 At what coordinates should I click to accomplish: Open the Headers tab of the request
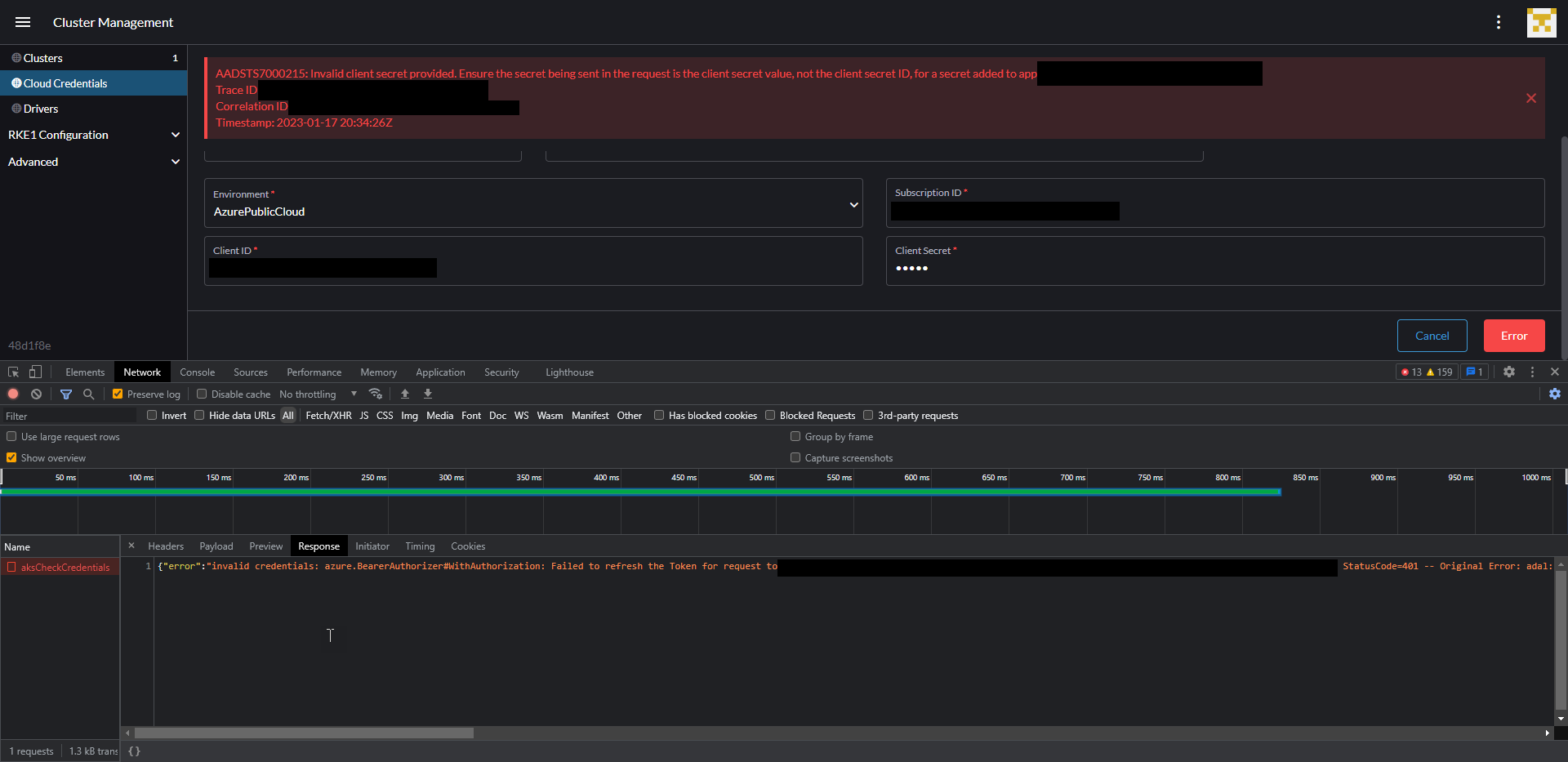pyautogui.click(x=166, y=546)
